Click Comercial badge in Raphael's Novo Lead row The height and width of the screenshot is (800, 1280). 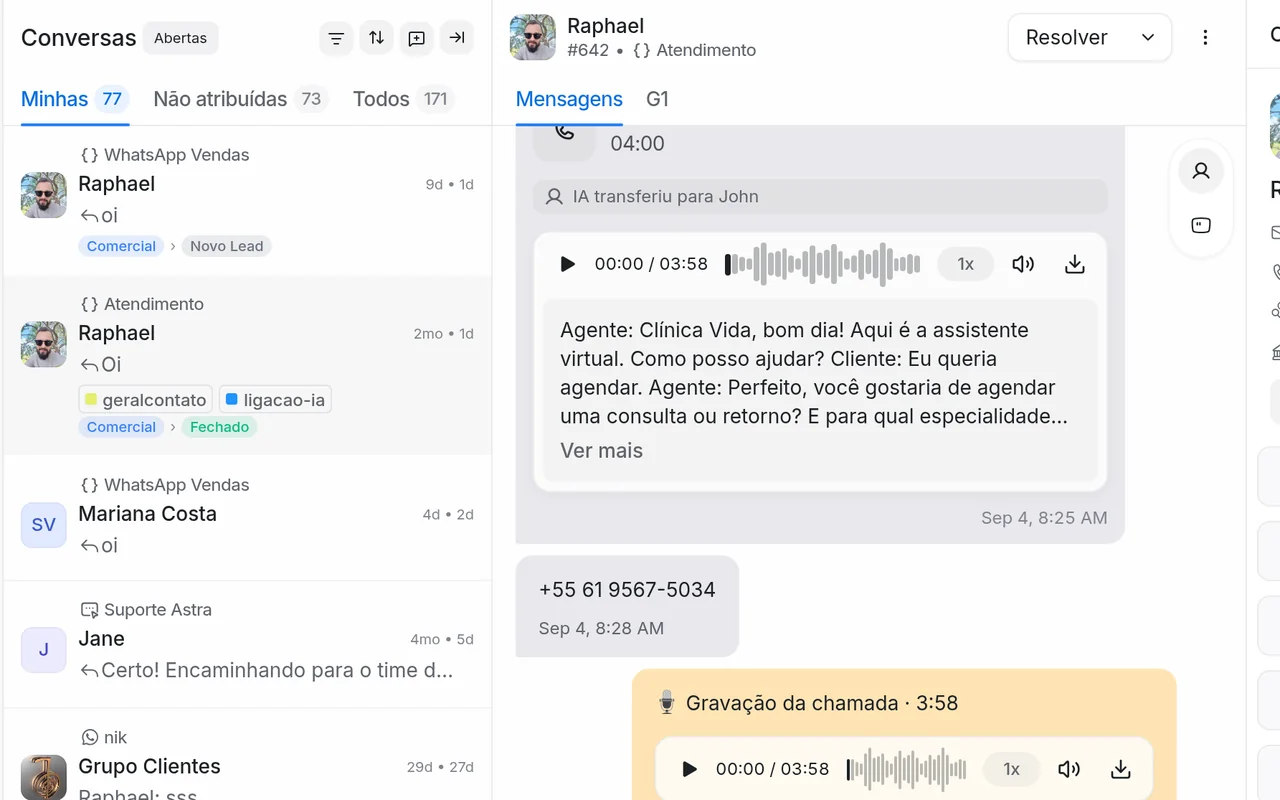point(121,246)
